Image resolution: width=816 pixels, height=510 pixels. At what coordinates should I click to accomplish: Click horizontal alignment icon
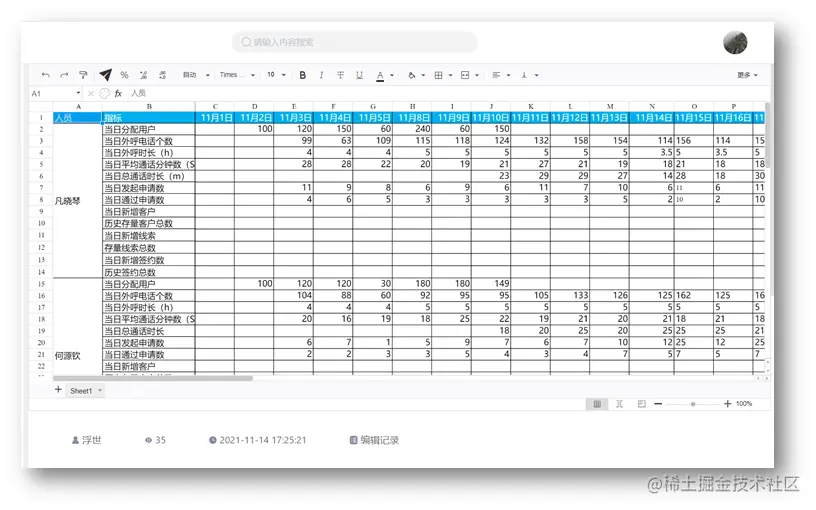pyautogui.click(x=496, y=75)
